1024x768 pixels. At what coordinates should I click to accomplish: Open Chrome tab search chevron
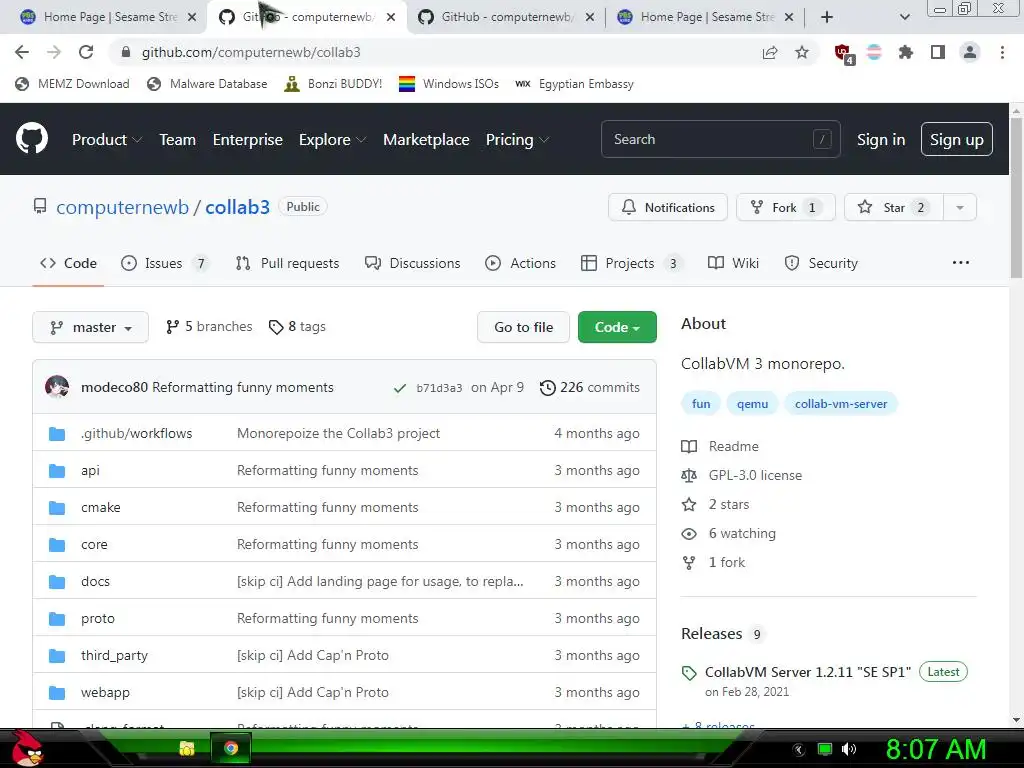904,17
